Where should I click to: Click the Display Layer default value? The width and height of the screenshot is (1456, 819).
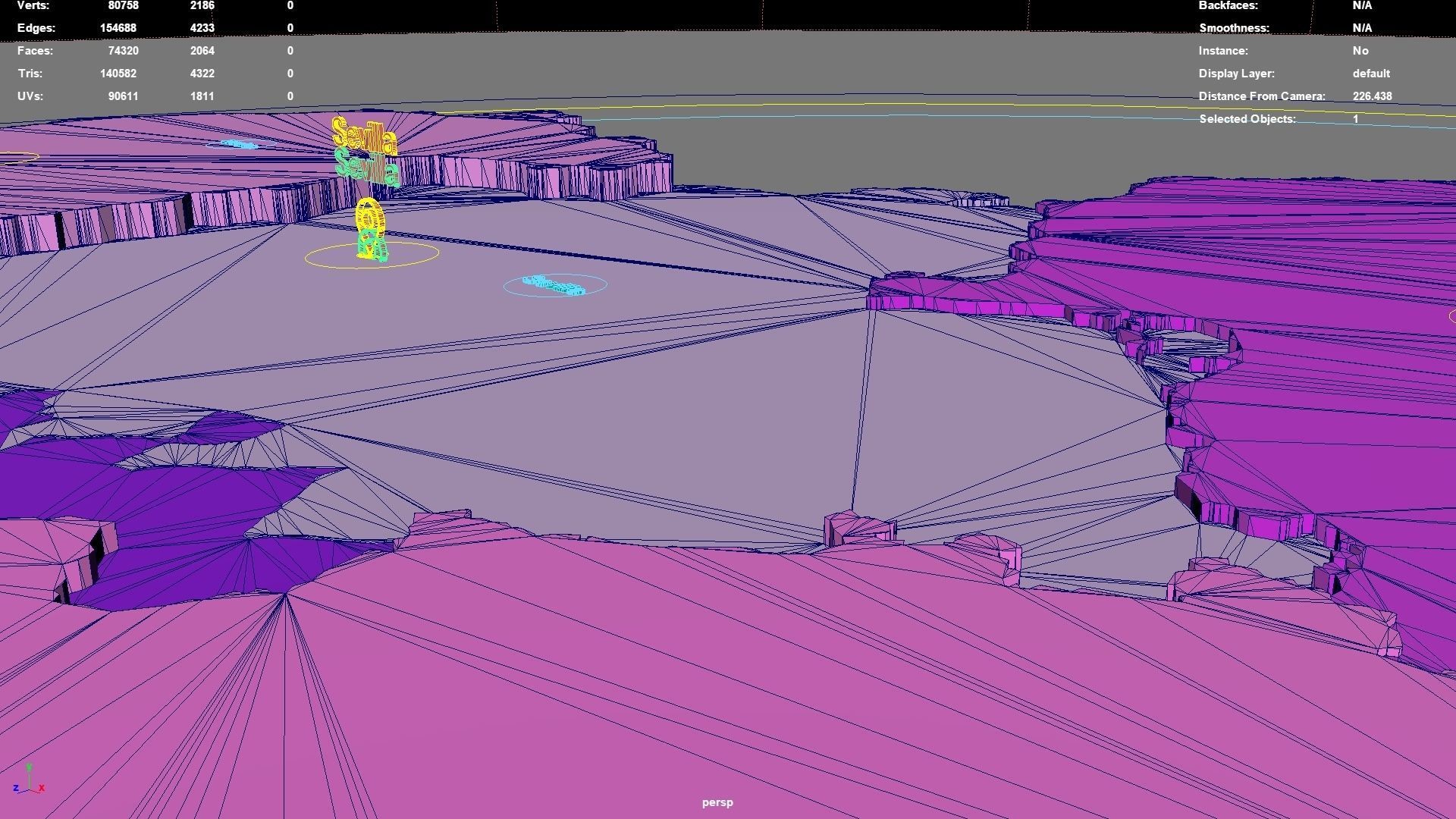click(x=1371, y=74)
